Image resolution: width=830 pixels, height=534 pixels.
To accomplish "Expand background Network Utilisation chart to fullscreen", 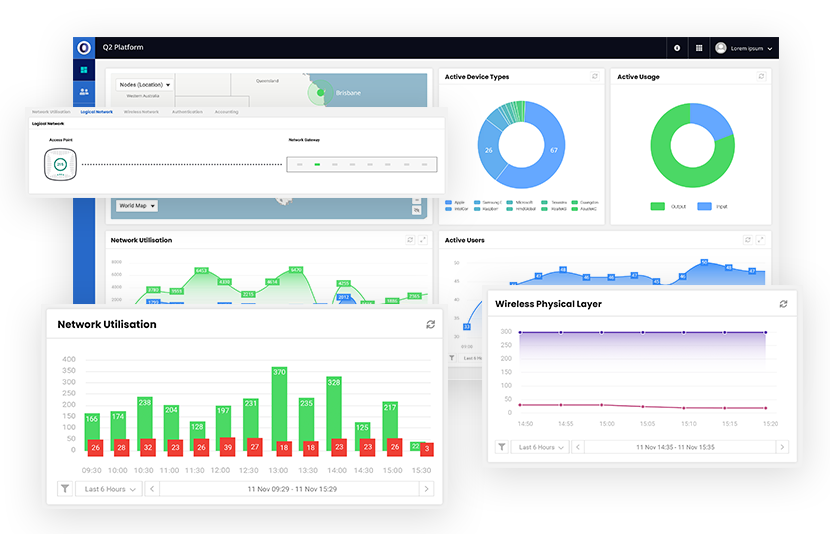I will 422,240.
